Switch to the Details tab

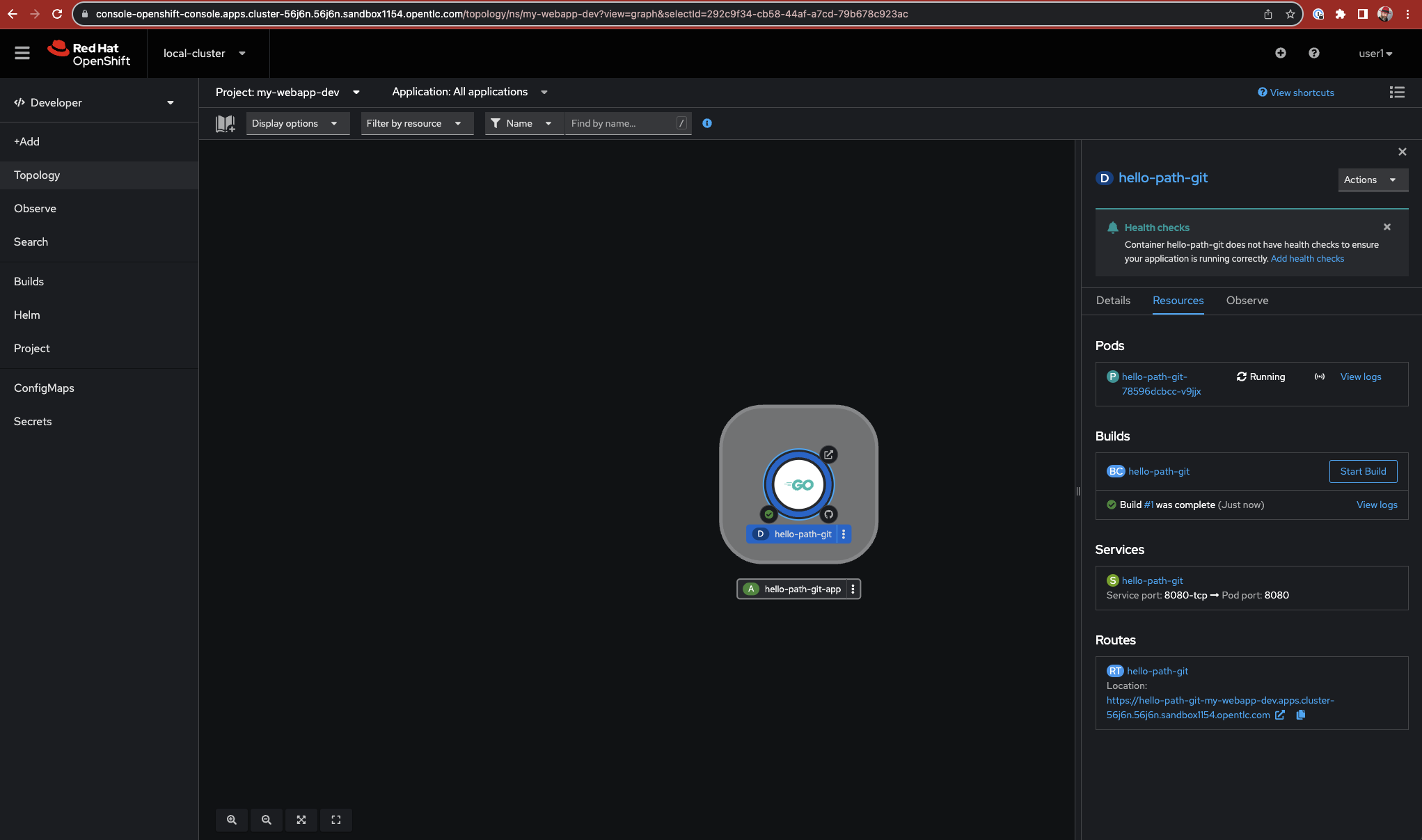pos(1112,301)
